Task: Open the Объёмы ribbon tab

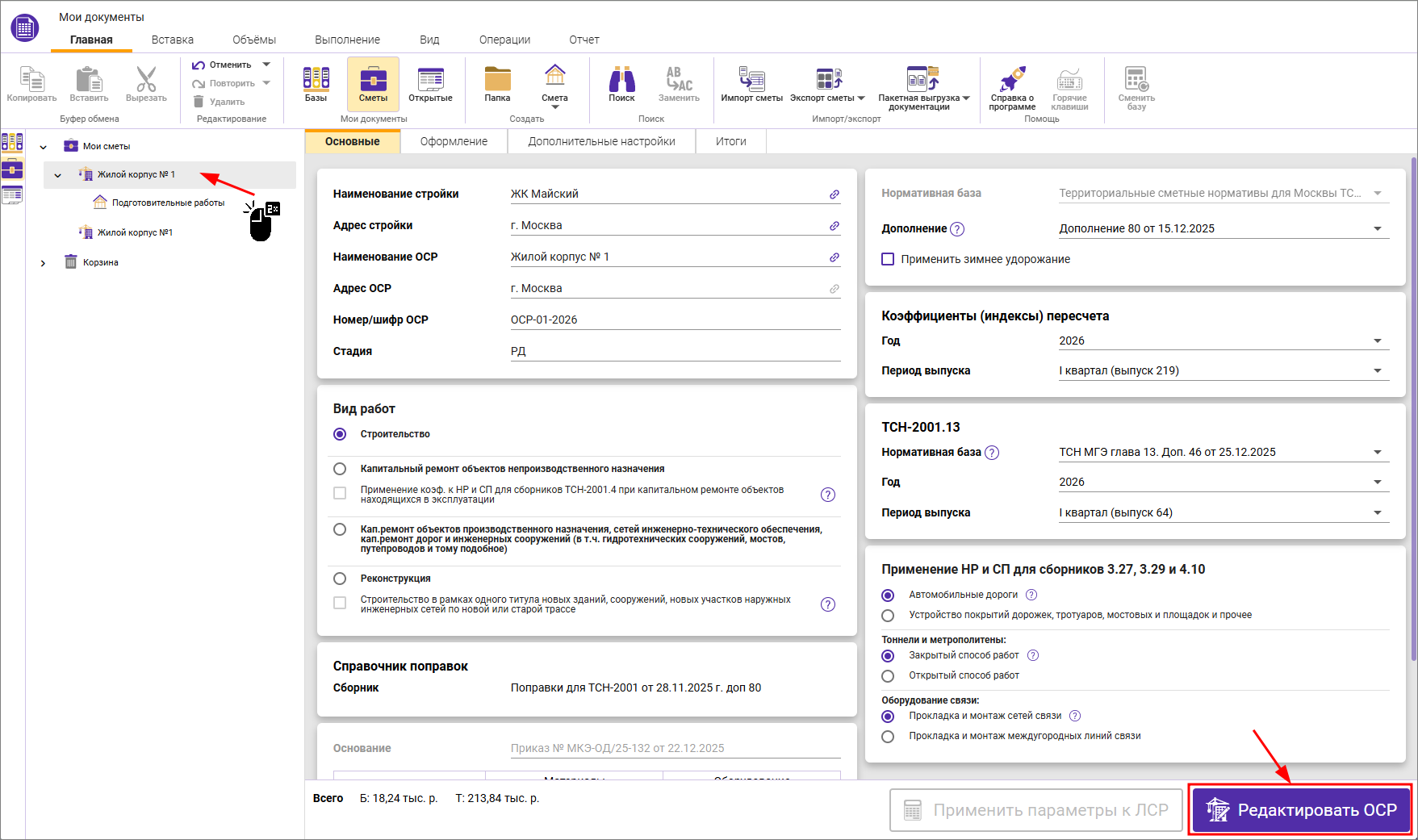Action: [254, 40]
